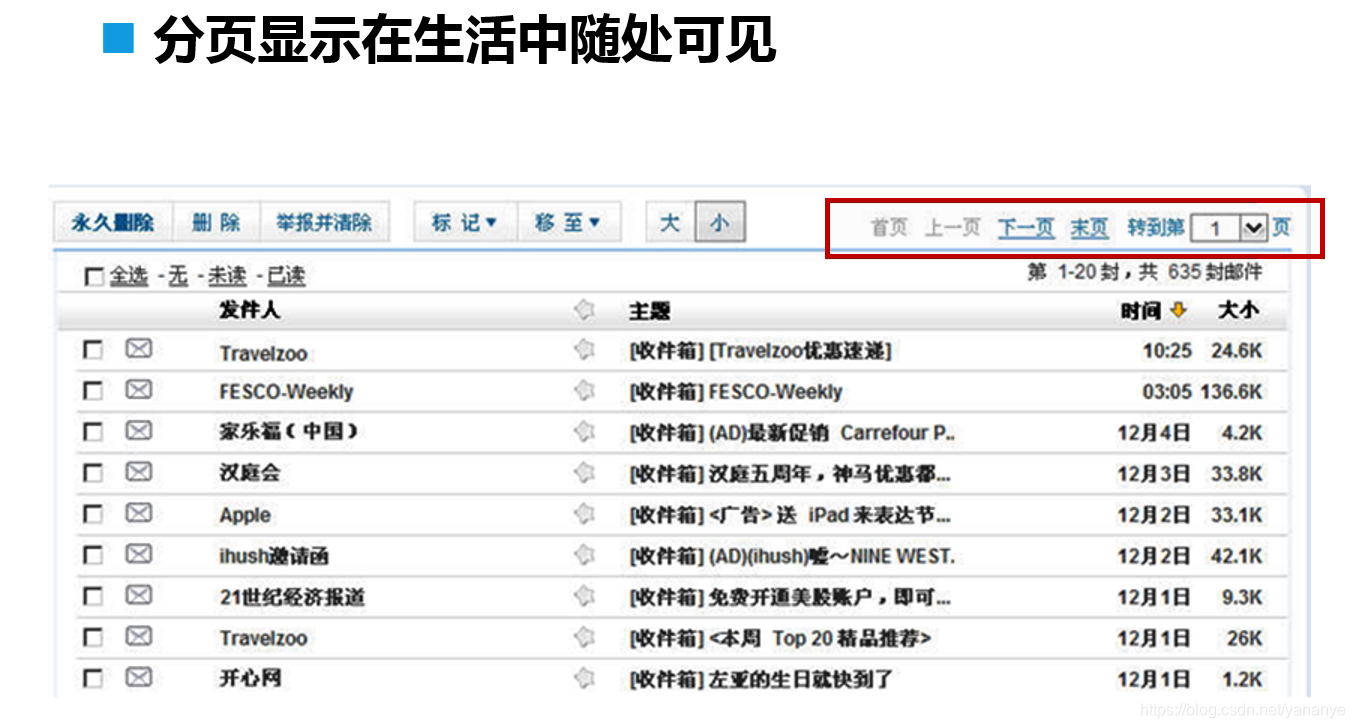This screenshot has height=728, width=1355.
Task: Click envelope icon beside Apple sender
Action: 138,513
